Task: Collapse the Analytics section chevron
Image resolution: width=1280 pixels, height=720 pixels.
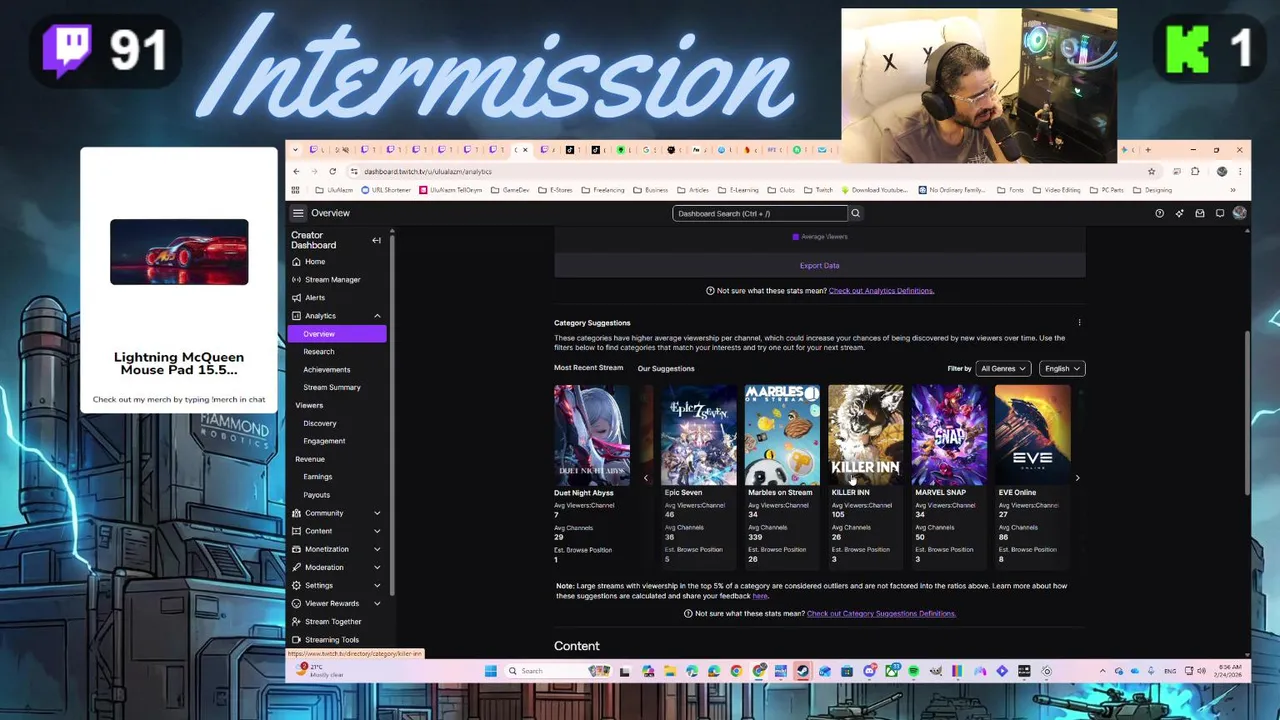Action: click(x=377, y=316)
